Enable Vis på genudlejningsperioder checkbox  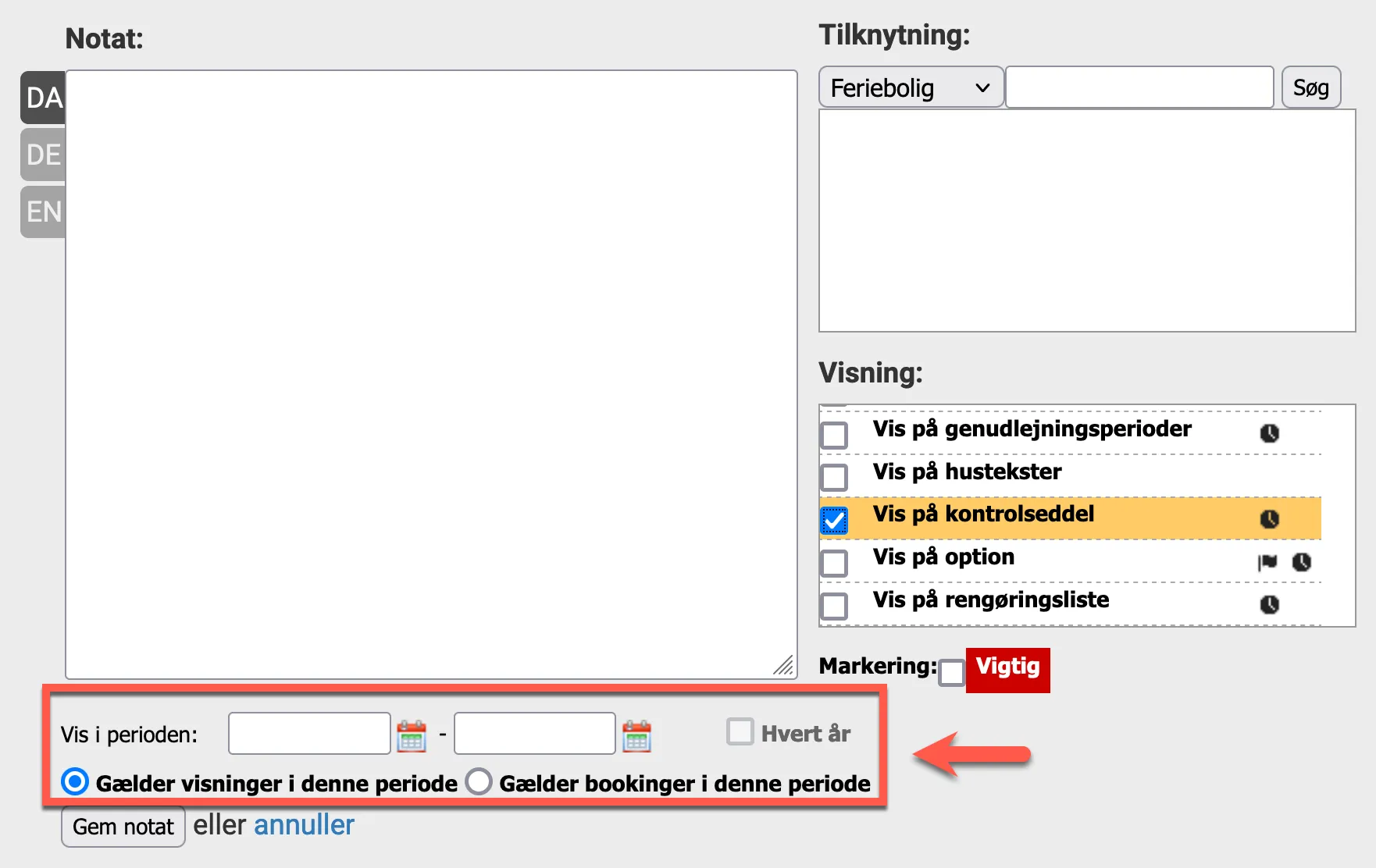[835, 435]
